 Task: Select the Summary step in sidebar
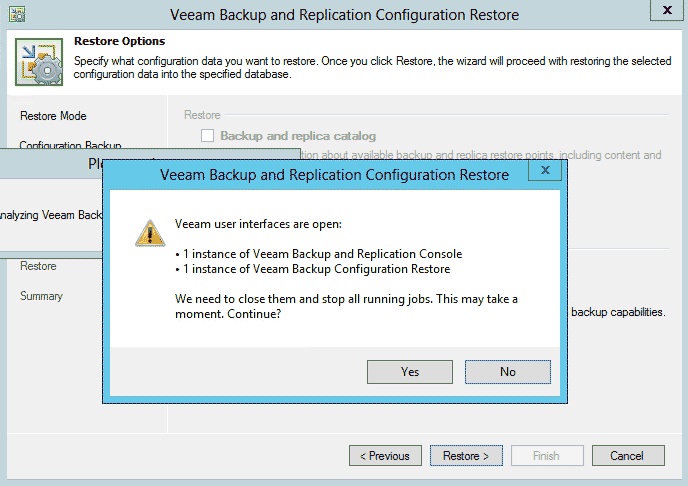click(x=41, y=296)
